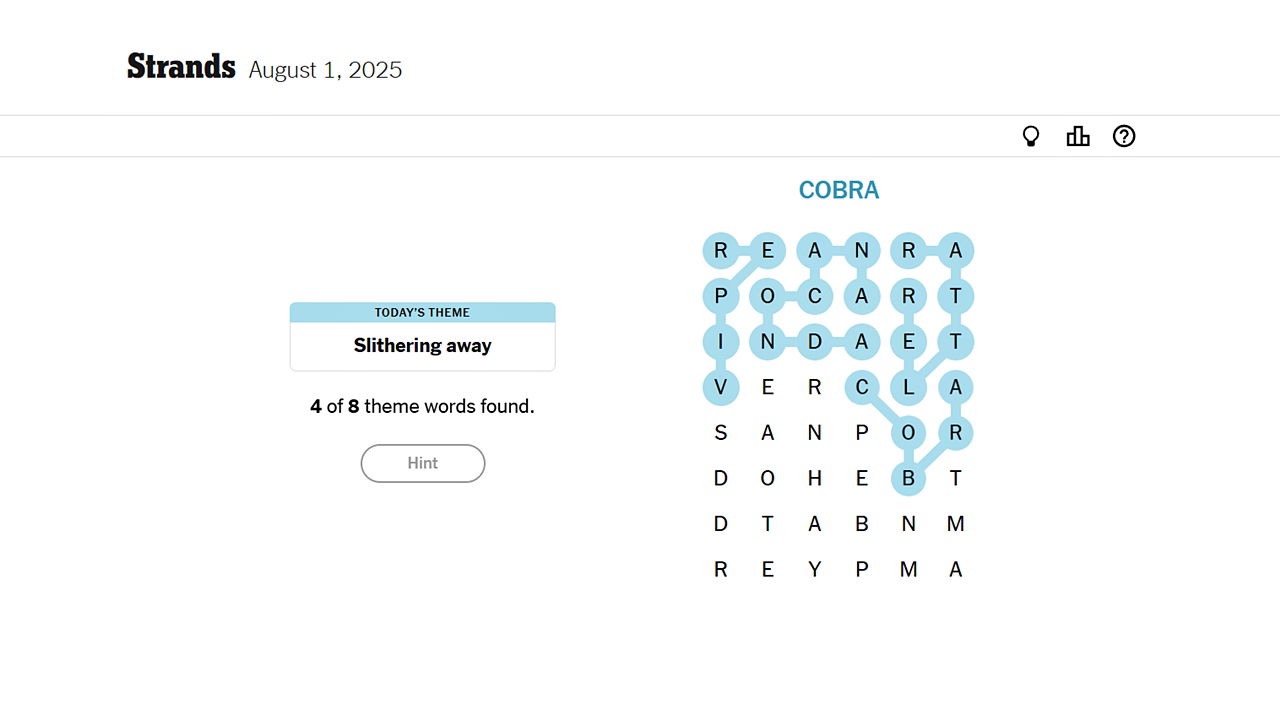Click the letter H in row six
Image resolution: width=1280 pixels, height=720 pixels.
pos(815,478)
